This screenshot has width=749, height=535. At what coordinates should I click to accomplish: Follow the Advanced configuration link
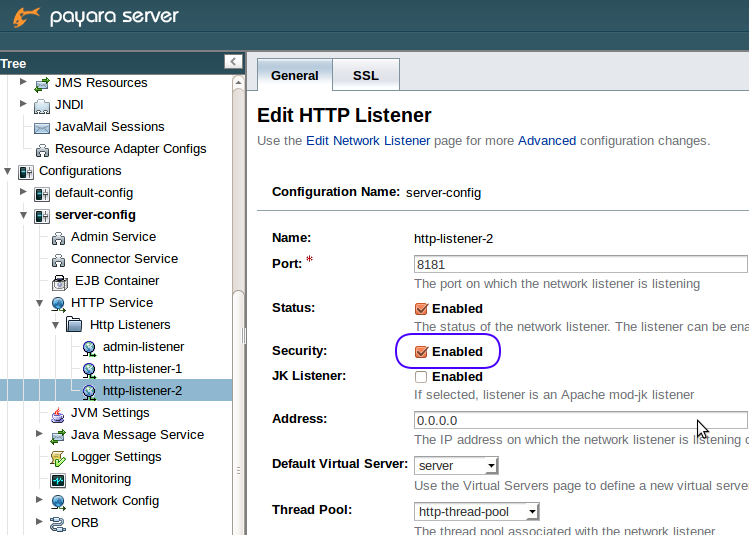point(546,141)
